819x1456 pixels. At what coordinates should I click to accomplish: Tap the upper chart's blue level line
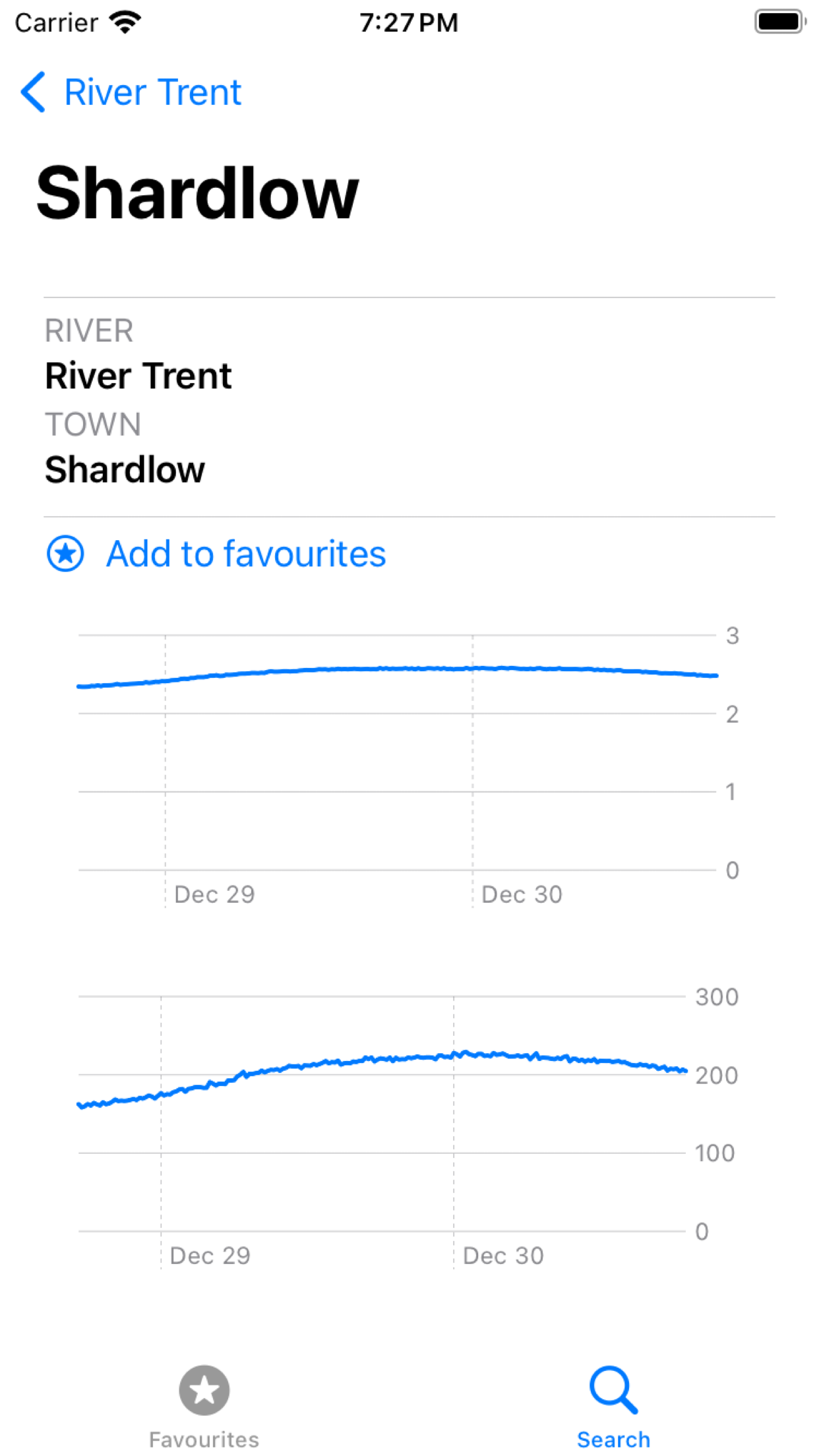[398, 669]
